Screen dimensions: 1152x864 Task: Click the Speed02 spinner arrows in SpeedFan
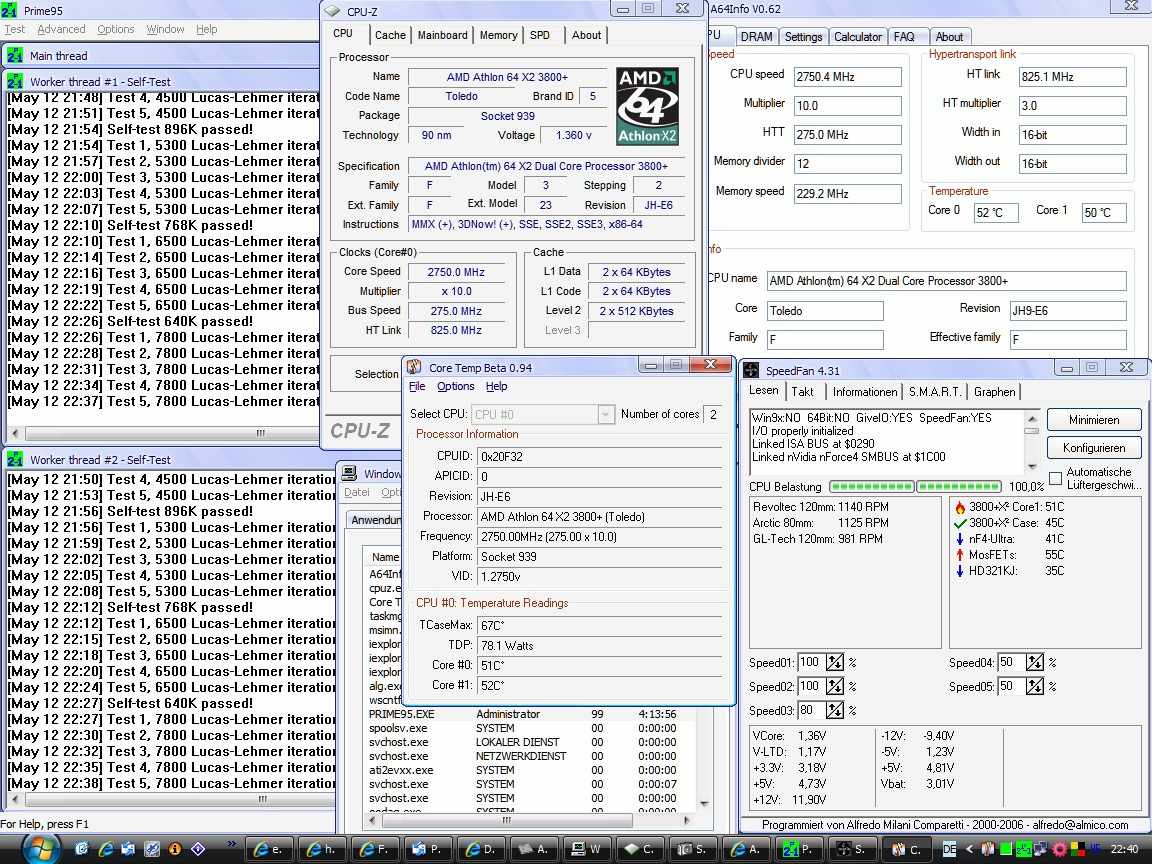click(835, 686)
